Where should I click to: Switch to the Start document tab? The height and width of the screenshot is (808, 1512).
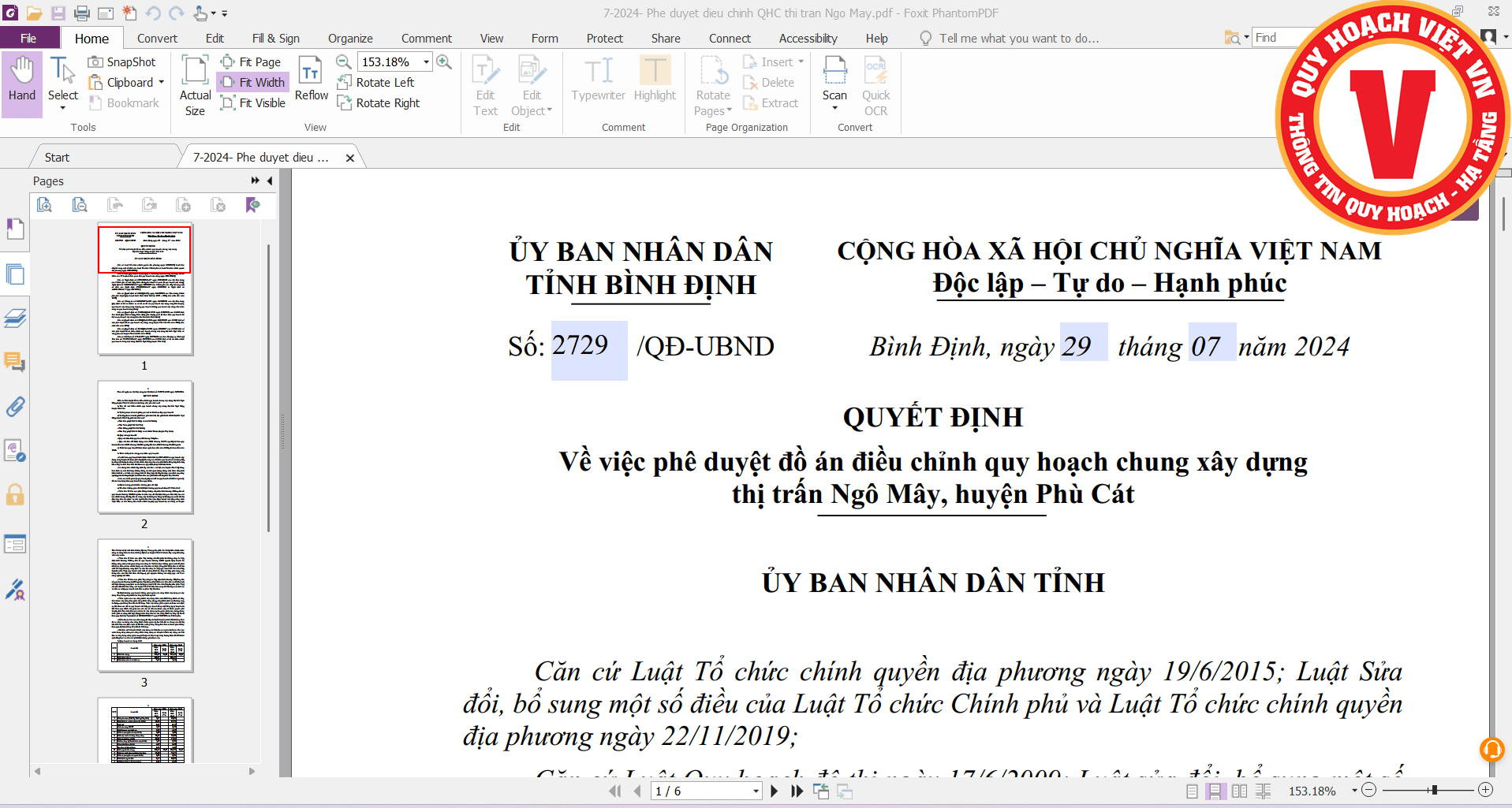(57, 157)
